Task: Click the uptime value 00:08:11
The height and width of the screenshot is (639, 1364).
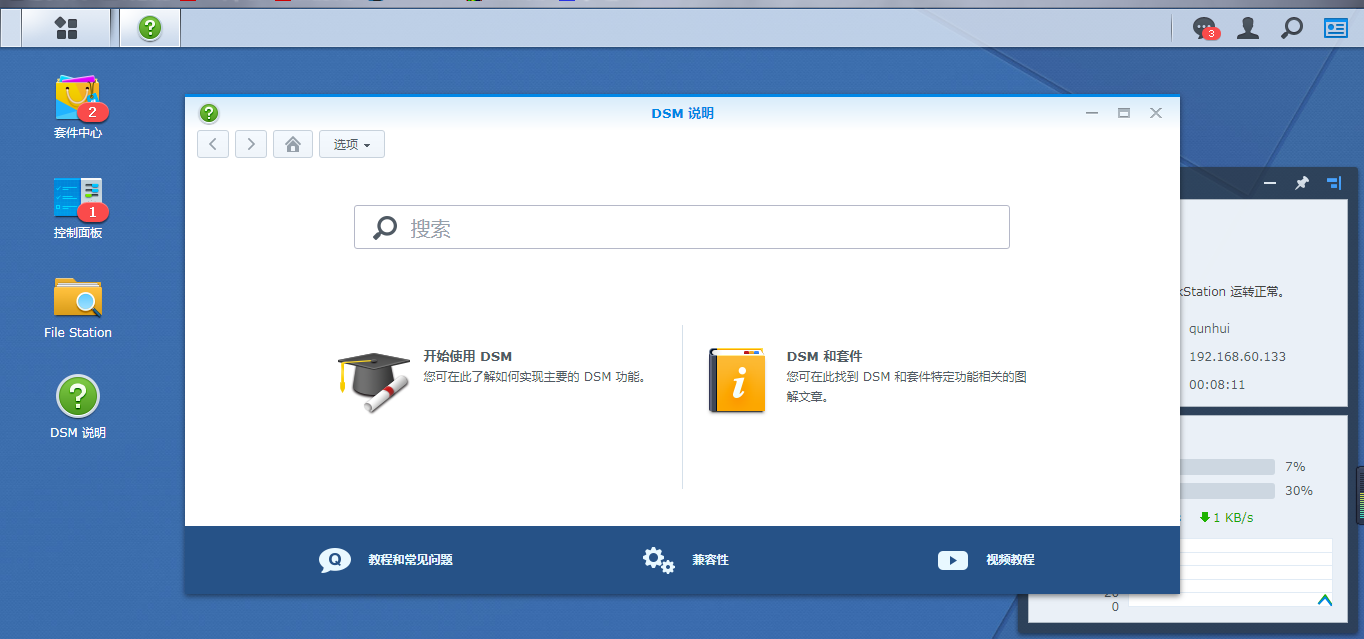Action: tap(1217, 384)
